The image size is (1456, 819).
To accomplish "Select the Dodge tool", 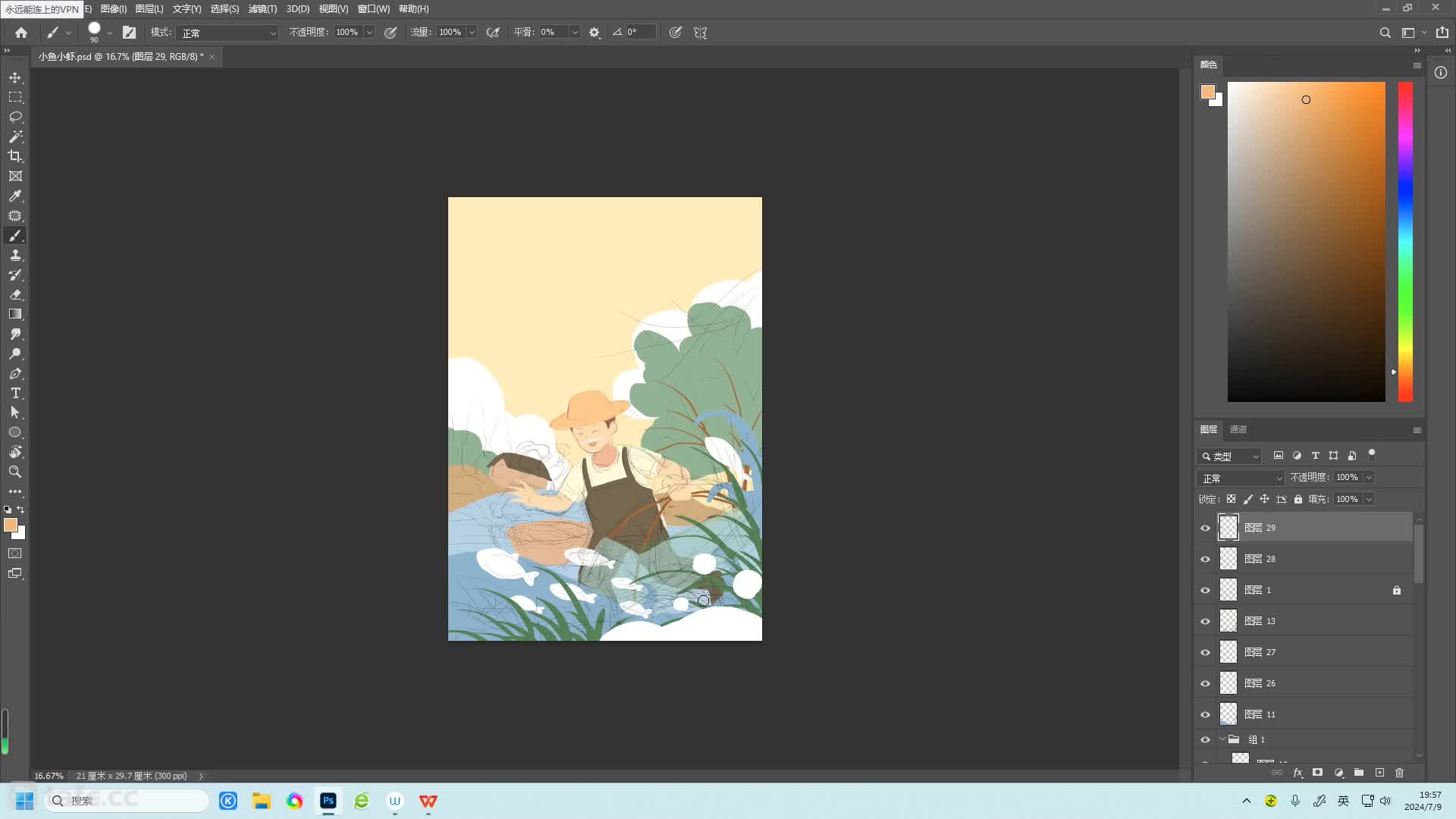I will [15, 354].
